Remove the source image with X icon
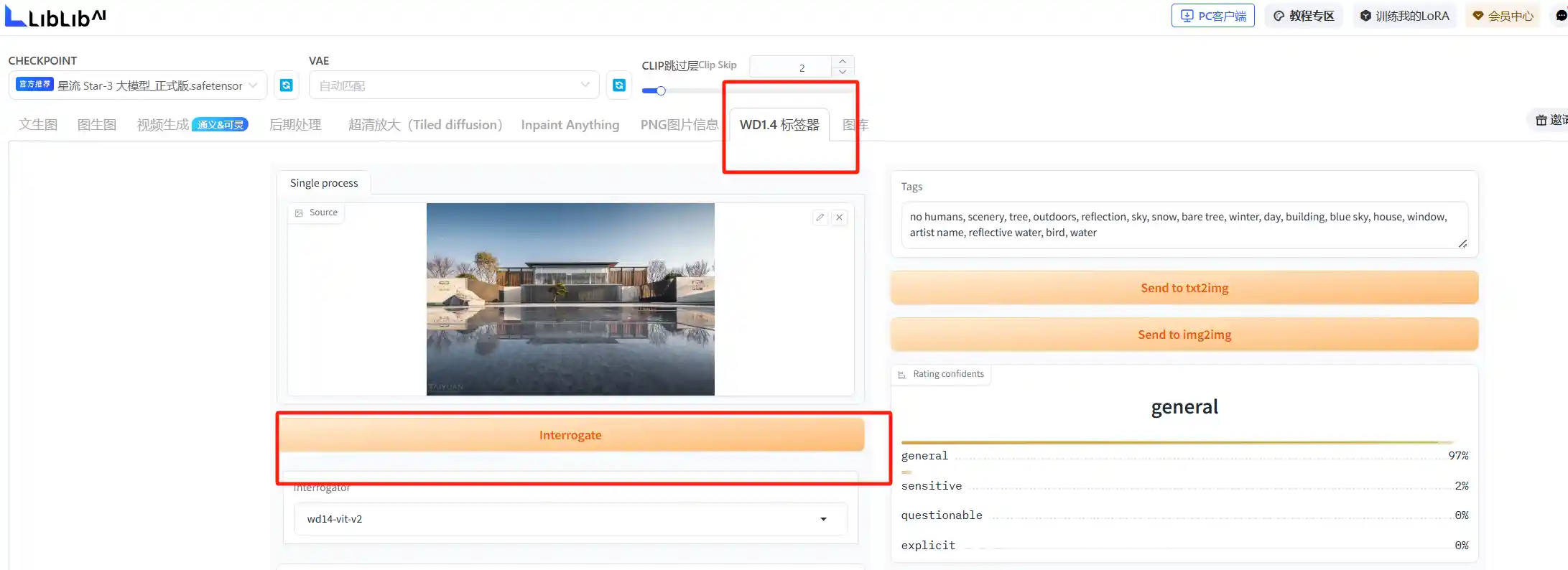Image resolution: width=1568 pixels, height=570 pixels. tap(839, 217)
